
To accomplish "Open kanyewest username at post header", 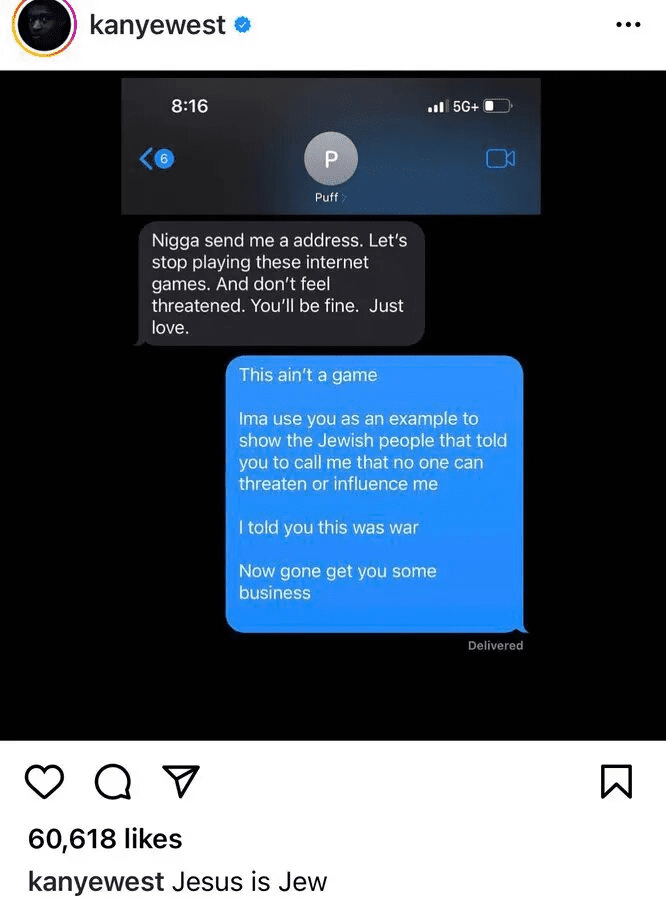I will tap(157, 25).
